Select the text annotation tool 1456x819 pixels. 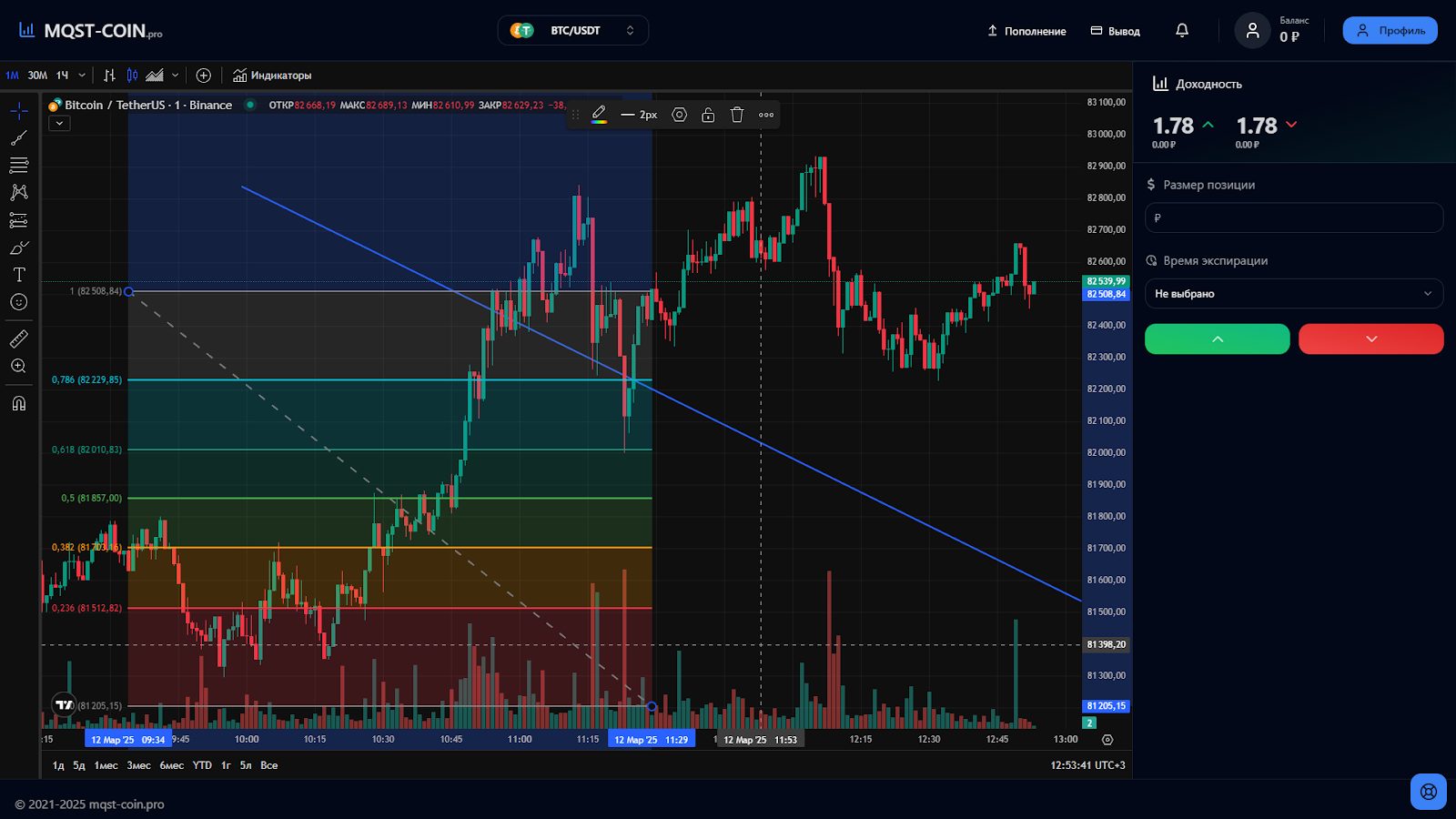click(x=19, y=275)
